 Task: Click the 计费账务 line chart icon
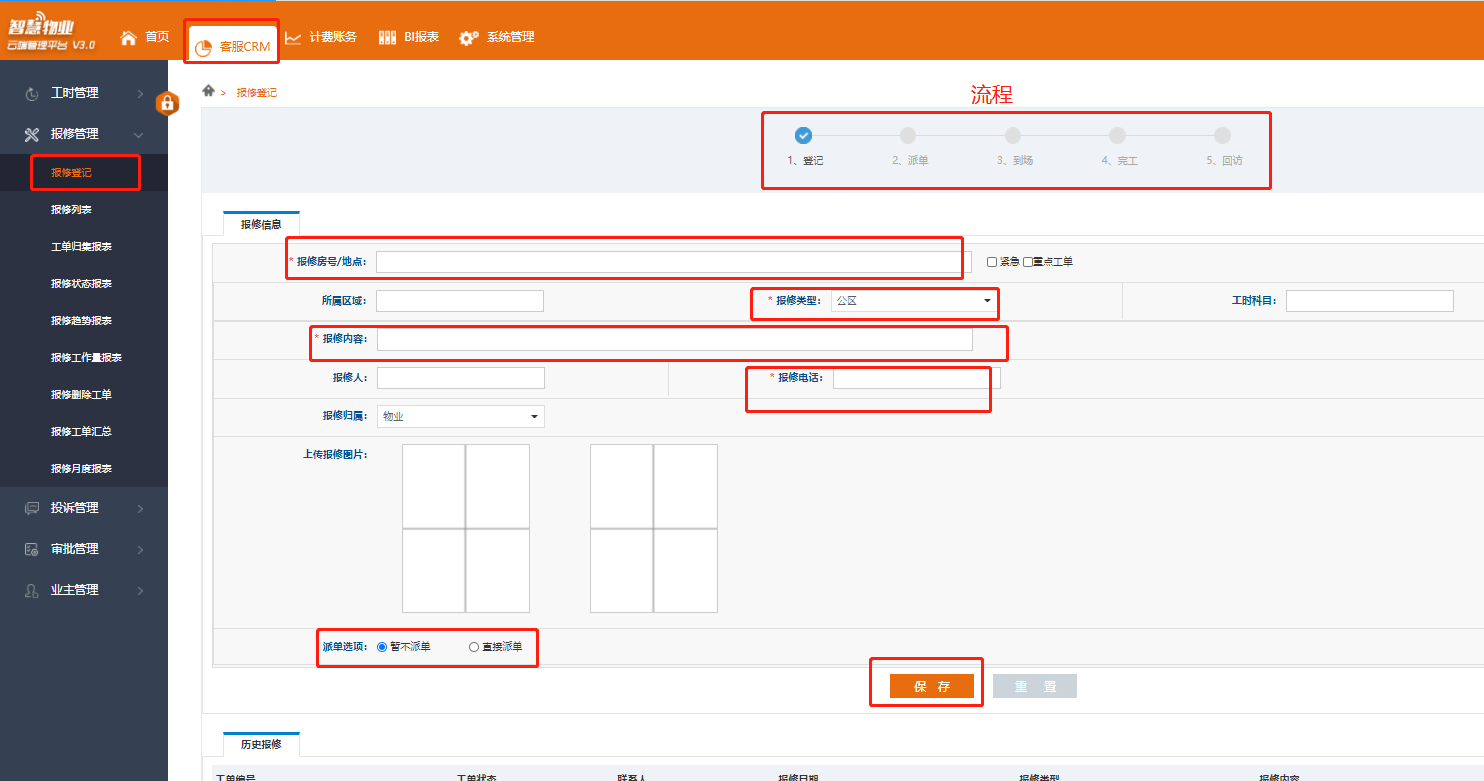293,38
